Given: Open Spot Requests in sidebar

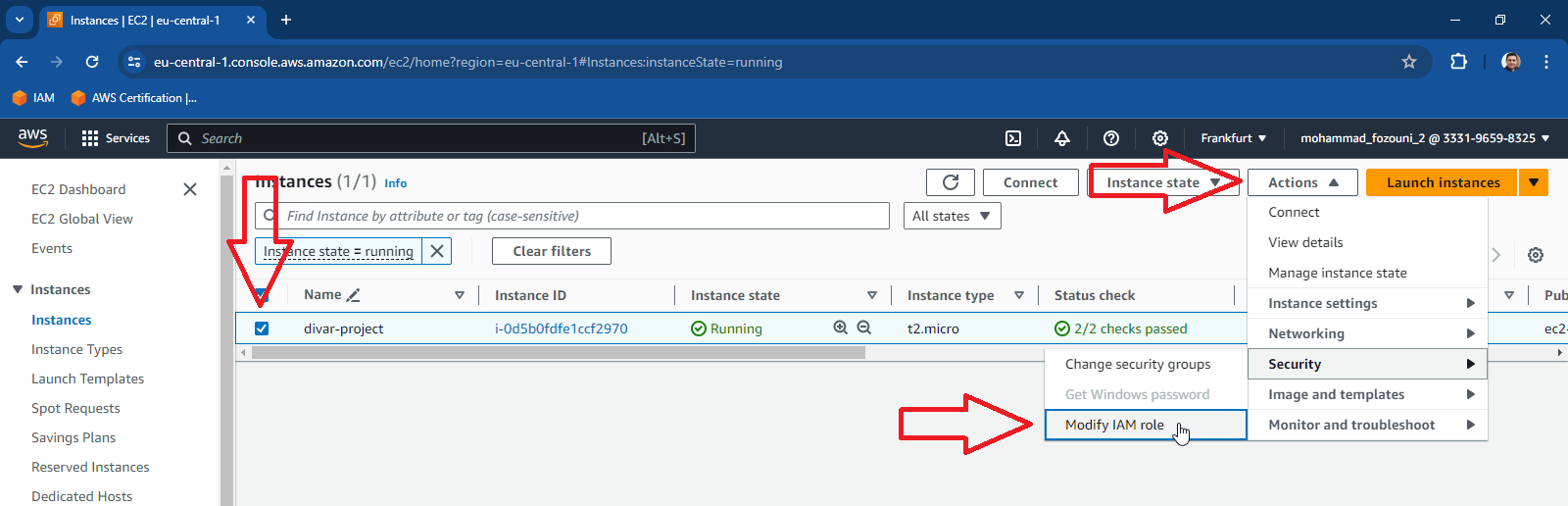Looking at the screenshot, I should (75, 408).
